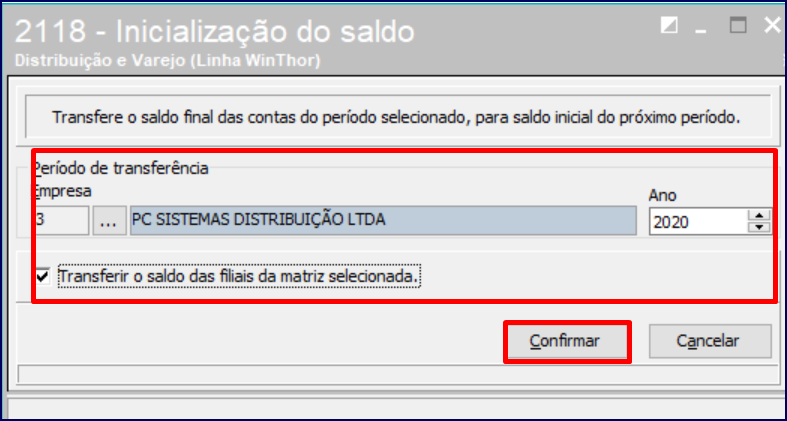Toggle the Transferir o saldo das filiais checkbox
Viewport: 787px width, 421px height.
click(44, 276)
